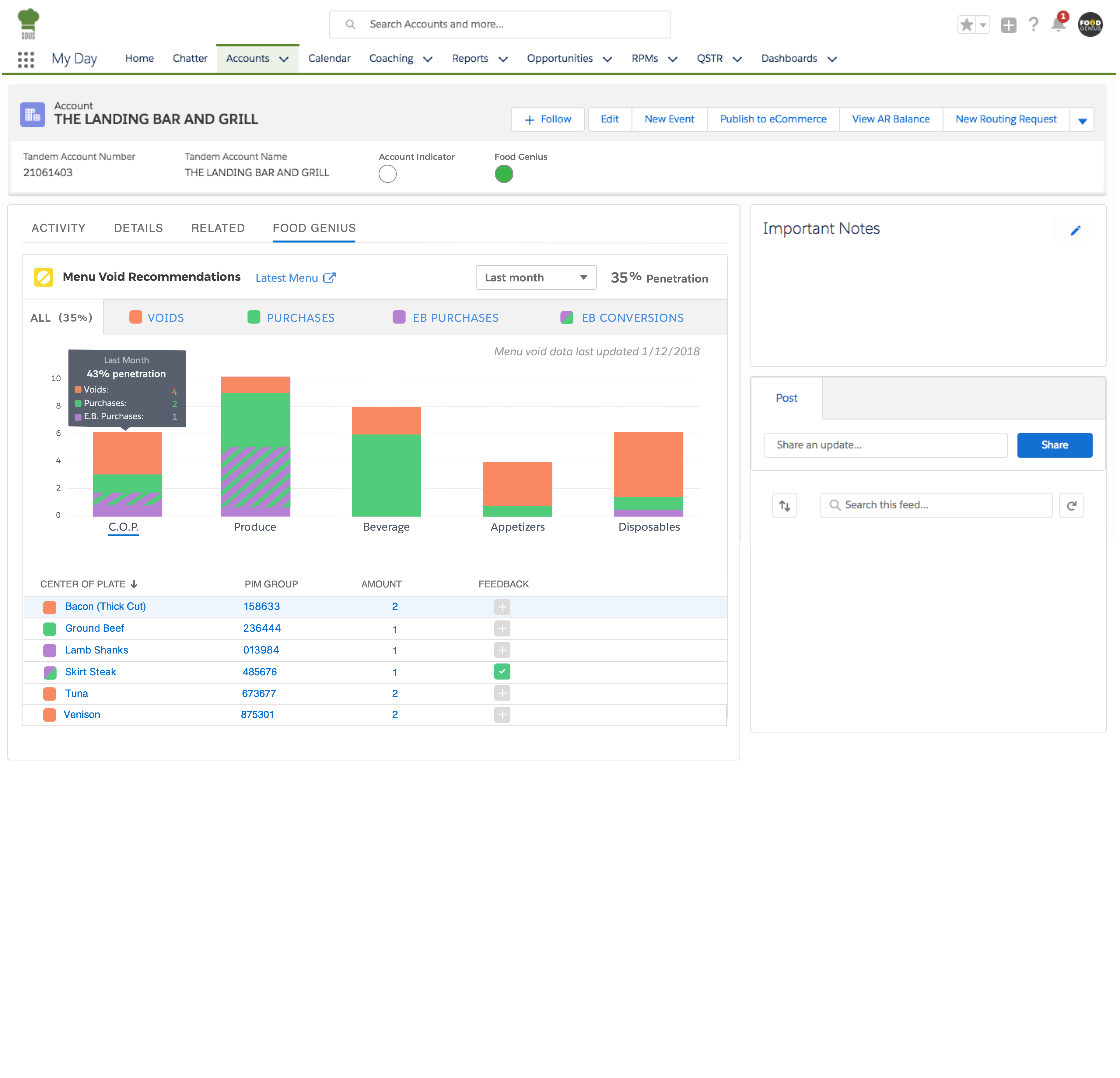
Task: Switch to the Activity tab
Action: [58, 228]
